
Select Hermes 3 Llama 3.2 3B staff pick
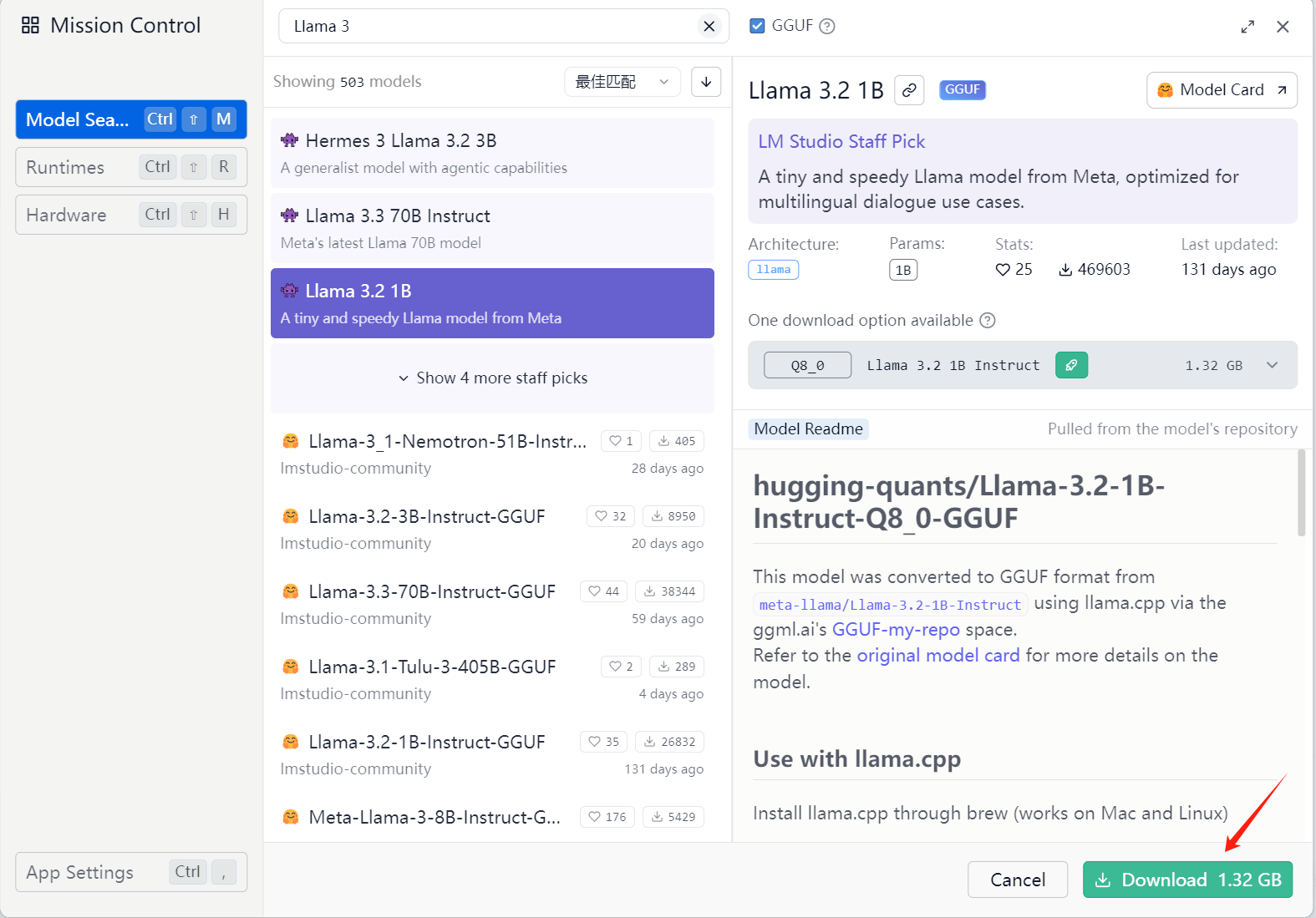coord(492,153)
